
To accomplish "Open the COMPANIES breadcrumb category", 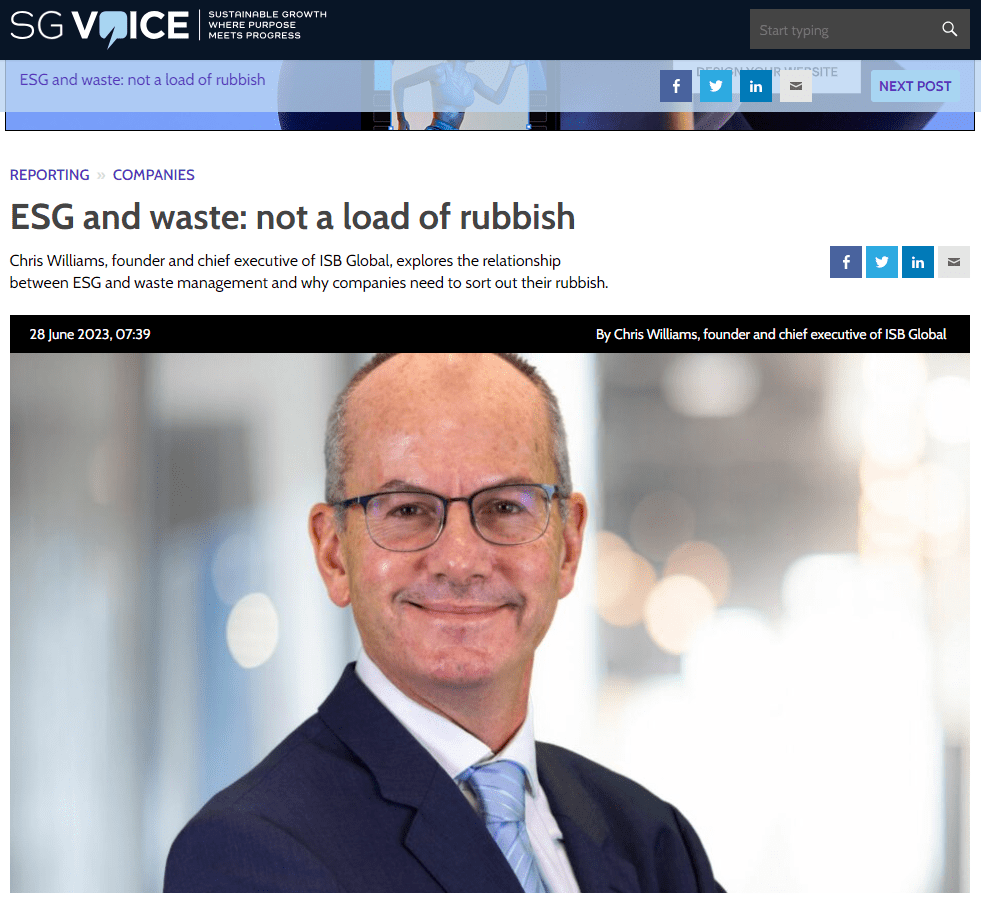I will coord(153,175).
